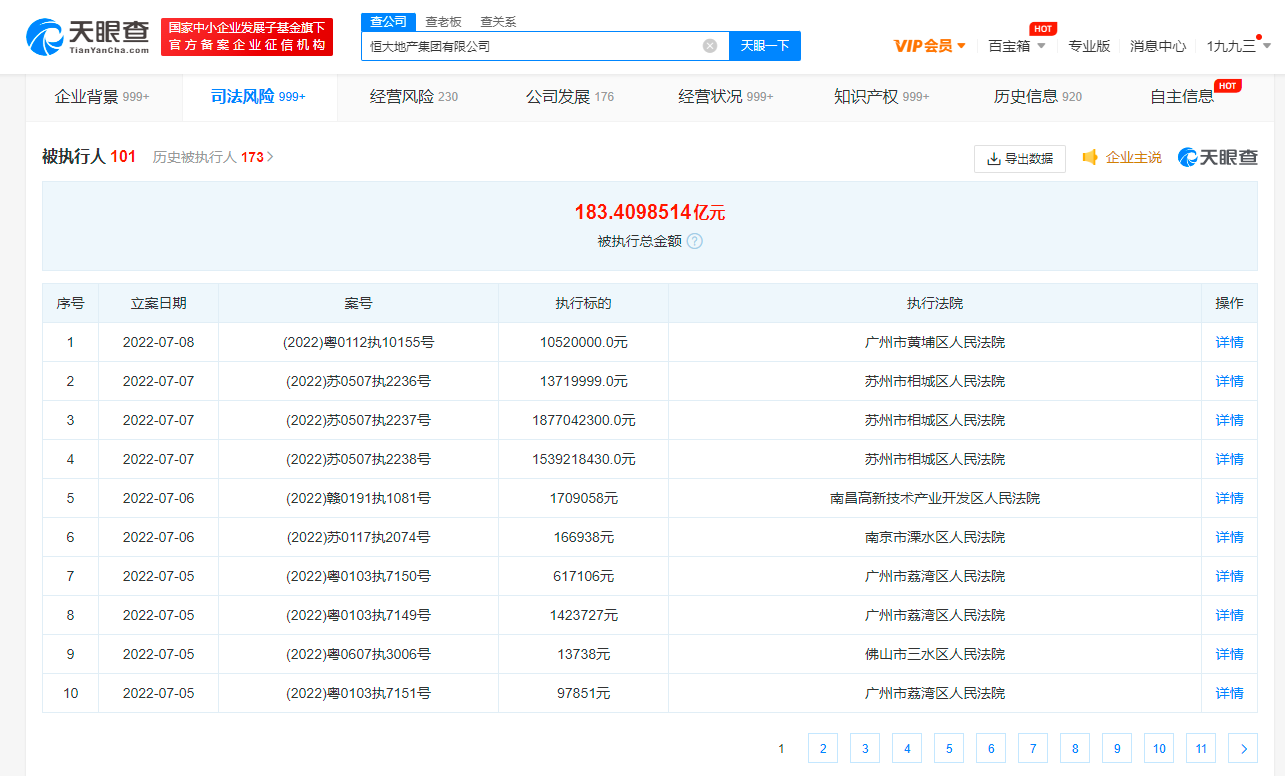Click the company name search input field
This screenshot has width=1285, height=776.
coord(530,46)
